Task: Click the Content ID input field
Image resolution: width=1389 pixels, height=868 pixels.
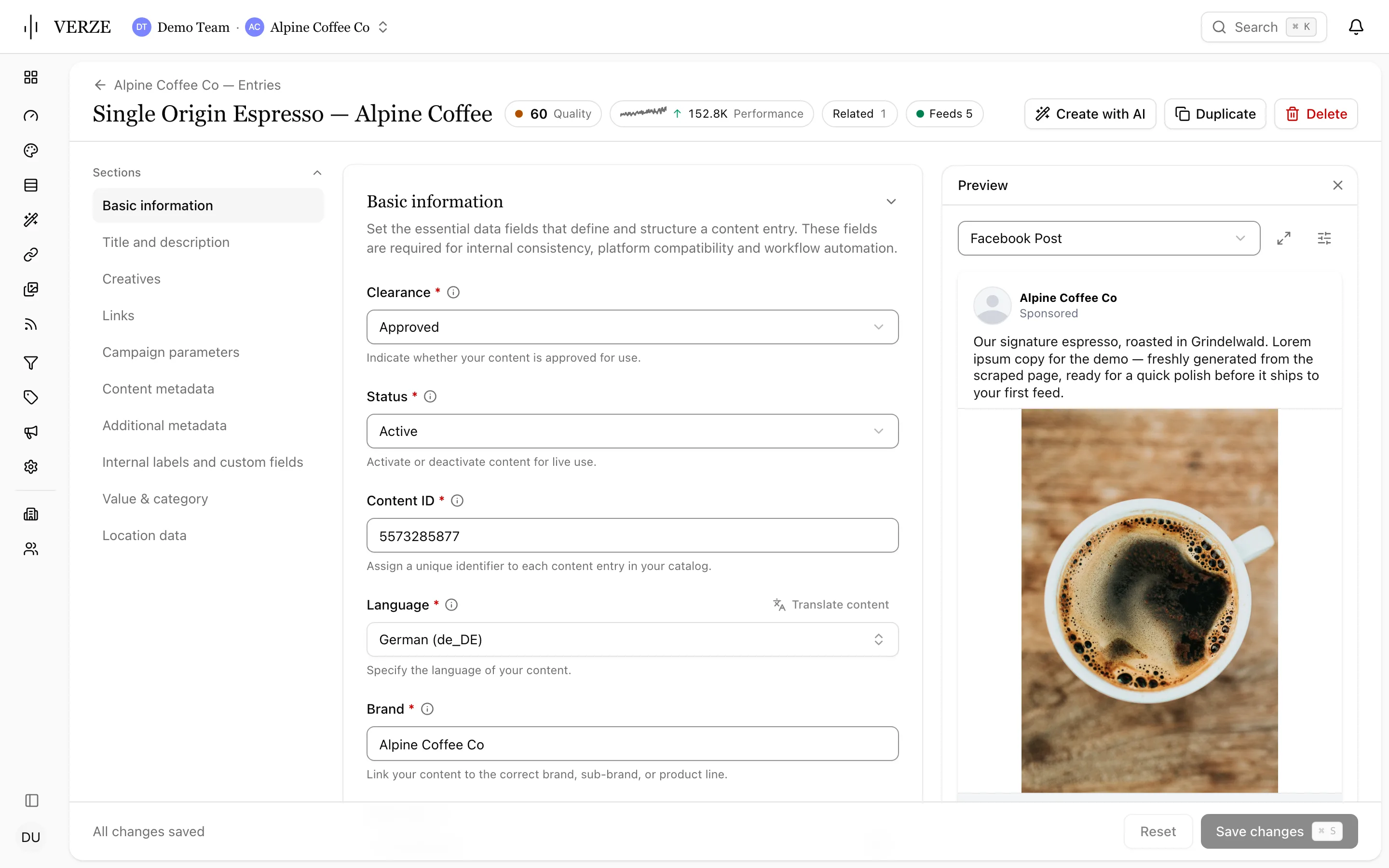Action: tap(632, 536)
